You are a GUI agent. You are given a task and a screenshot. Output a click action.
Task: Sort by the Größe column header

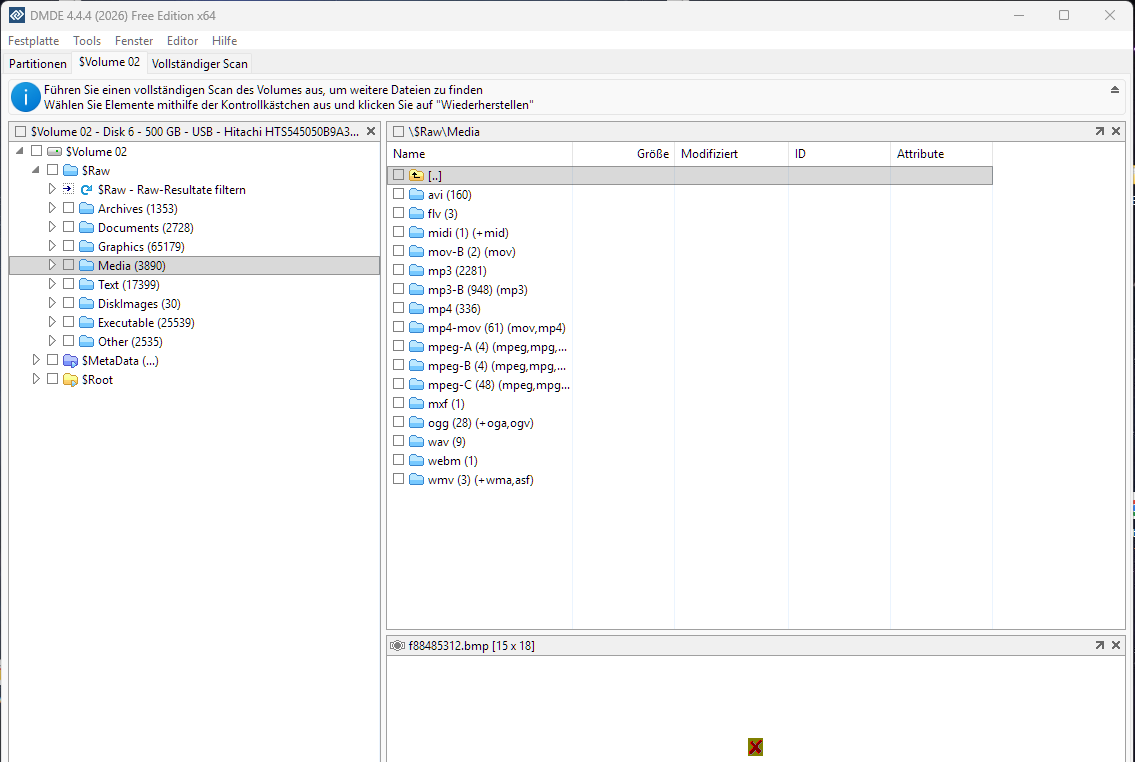pyautogui.click(x=623, y=153)
